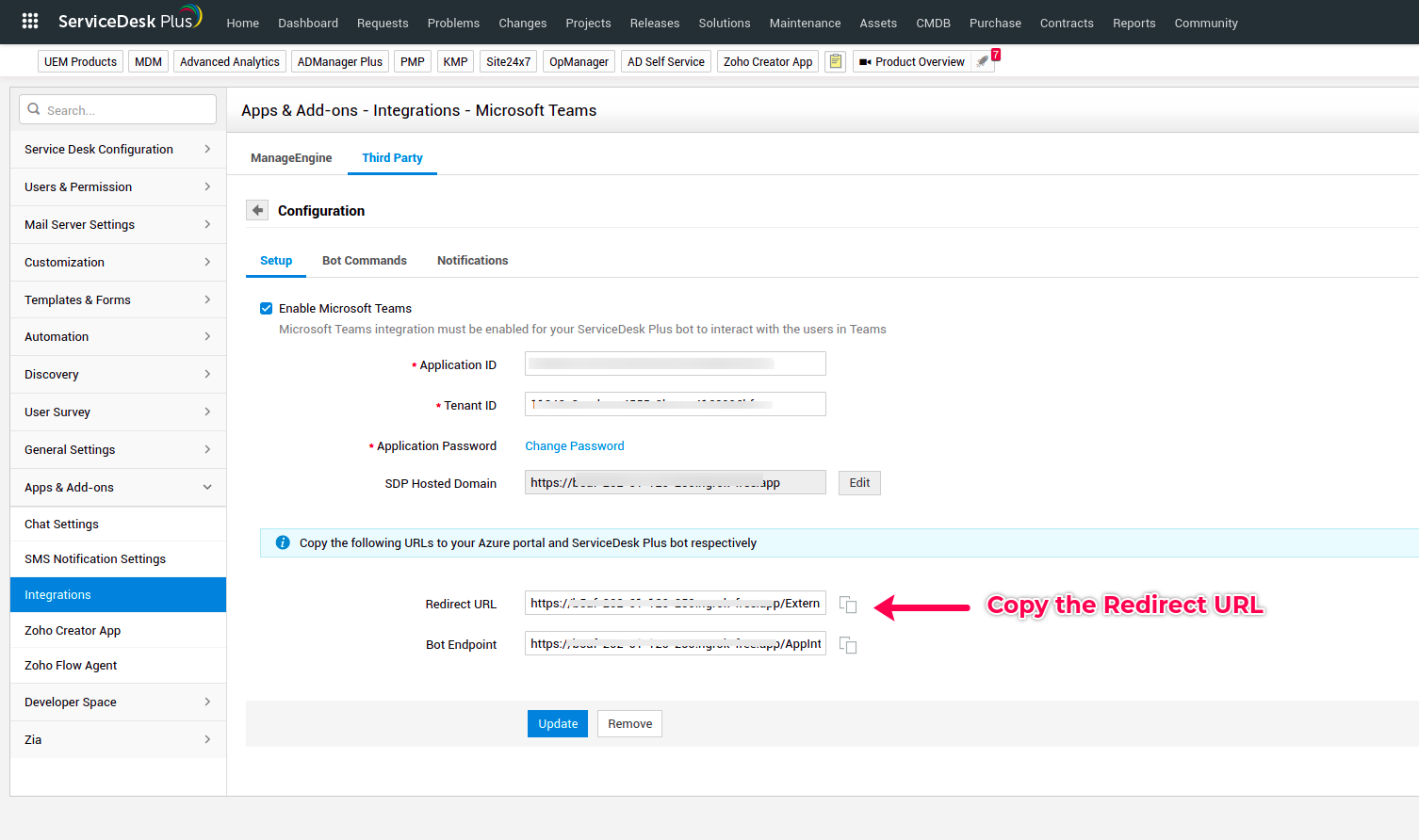Switch to the Bot Commands tab
This screenshot has width=1419, height=840.
[x=365, y=261]
